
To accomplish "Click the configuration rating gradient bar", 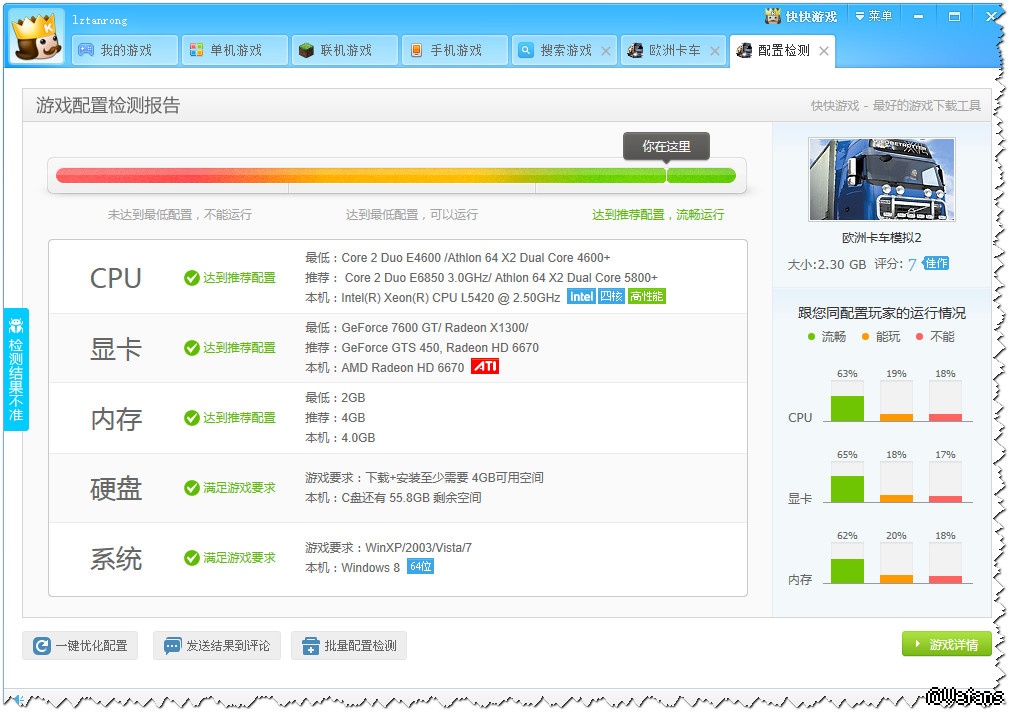I will pyautogui.click(x=396, y=175).
